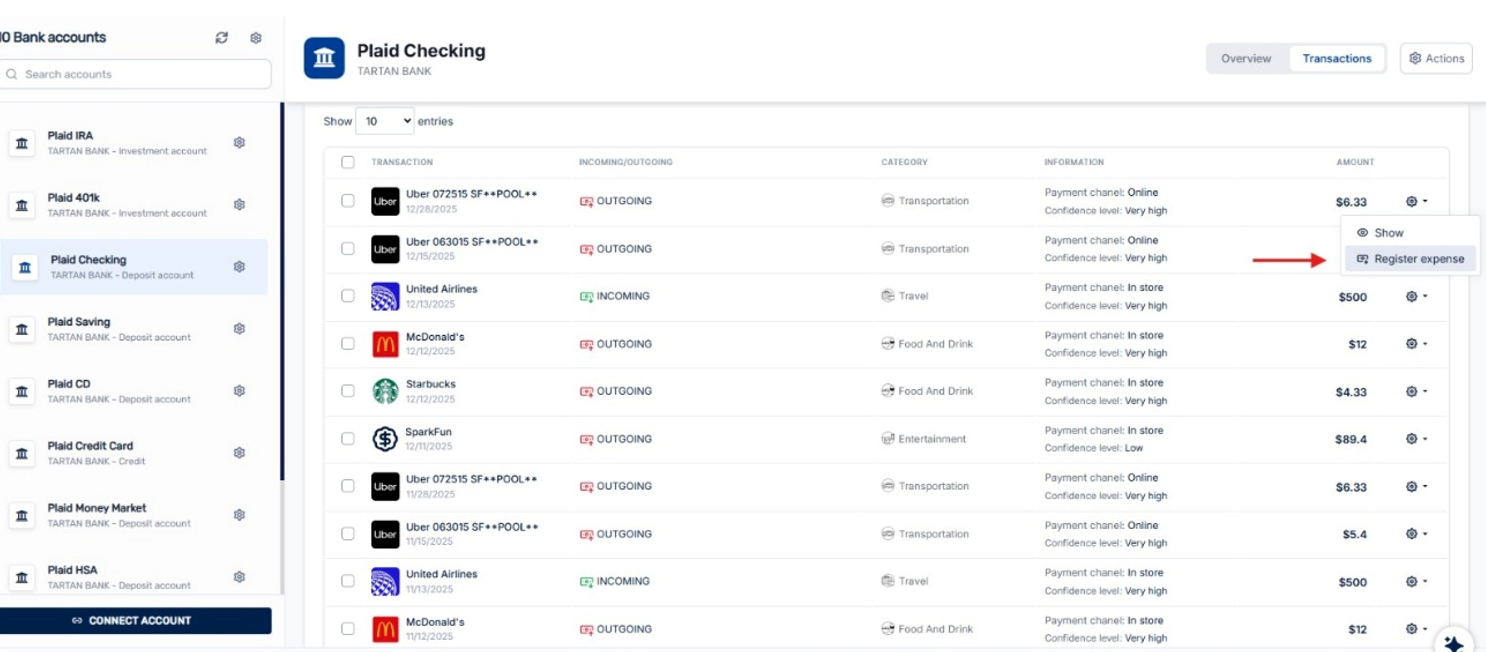Click the Plaid Checking bank logo in header
This screenshot has width=1486, height=652.
point(324,58)
